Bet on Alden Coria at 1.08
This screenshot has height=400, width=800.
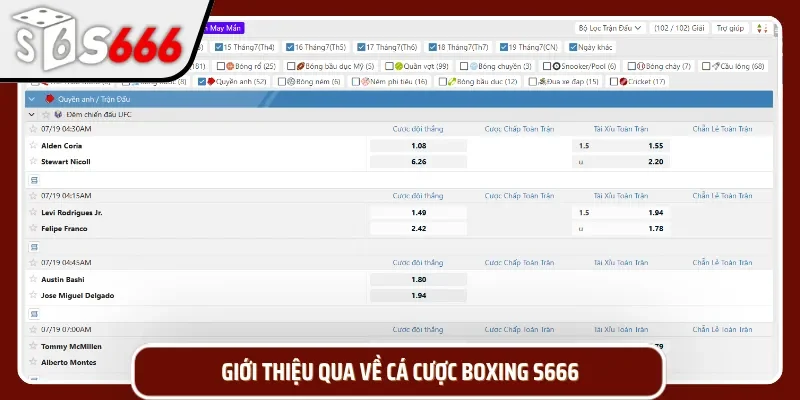tap(418, 145)
